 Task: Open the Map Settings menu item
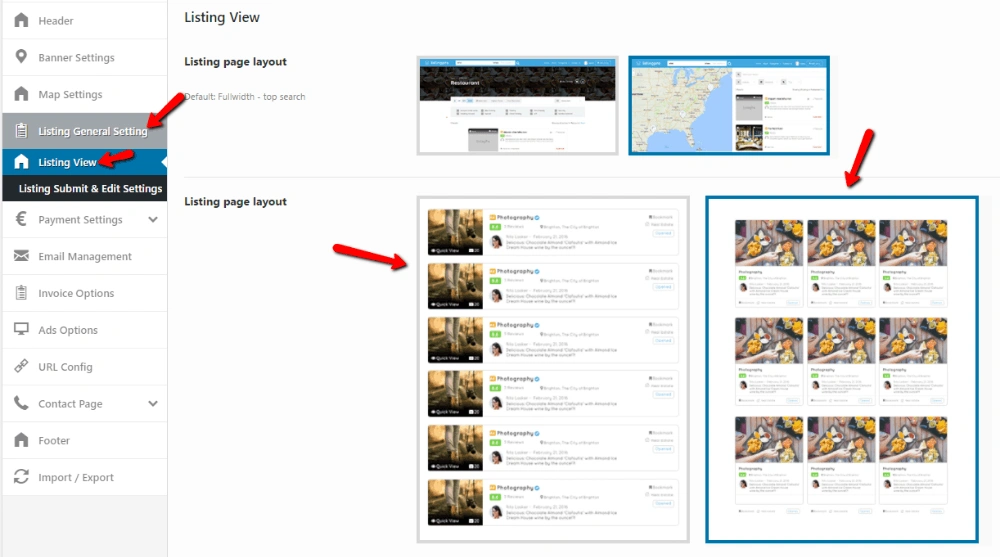pyautogui.click(x=70, y=95)
